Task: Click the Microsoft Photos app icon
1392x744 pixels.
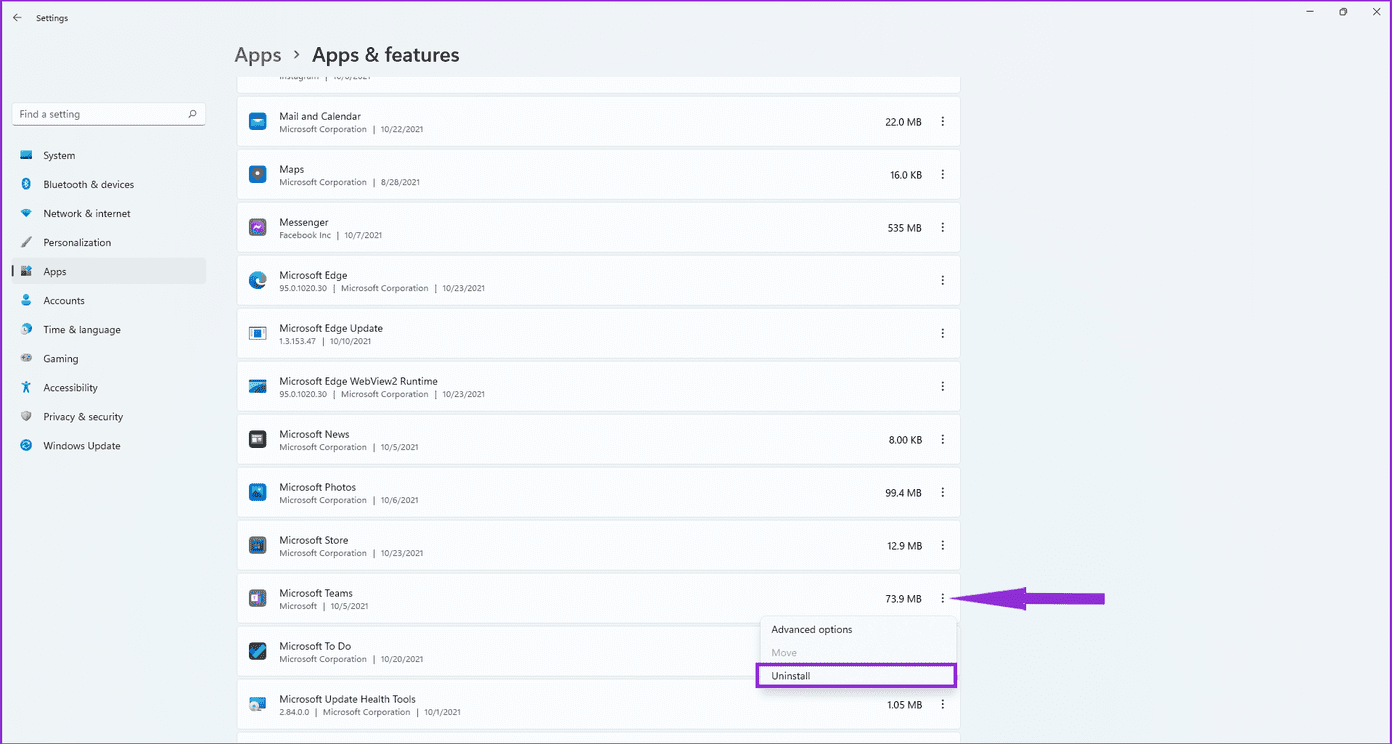Action: [x=258, y=493]
